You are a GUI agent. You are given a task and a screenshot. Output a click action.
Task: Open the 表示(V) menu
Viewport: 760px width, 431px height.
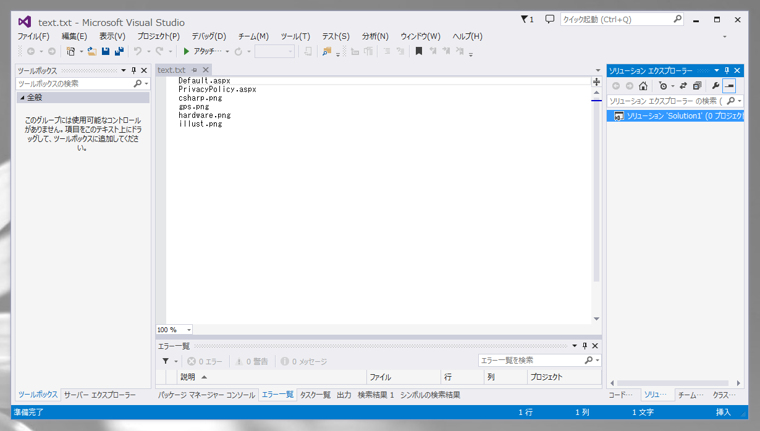click(x=112, y=36)
